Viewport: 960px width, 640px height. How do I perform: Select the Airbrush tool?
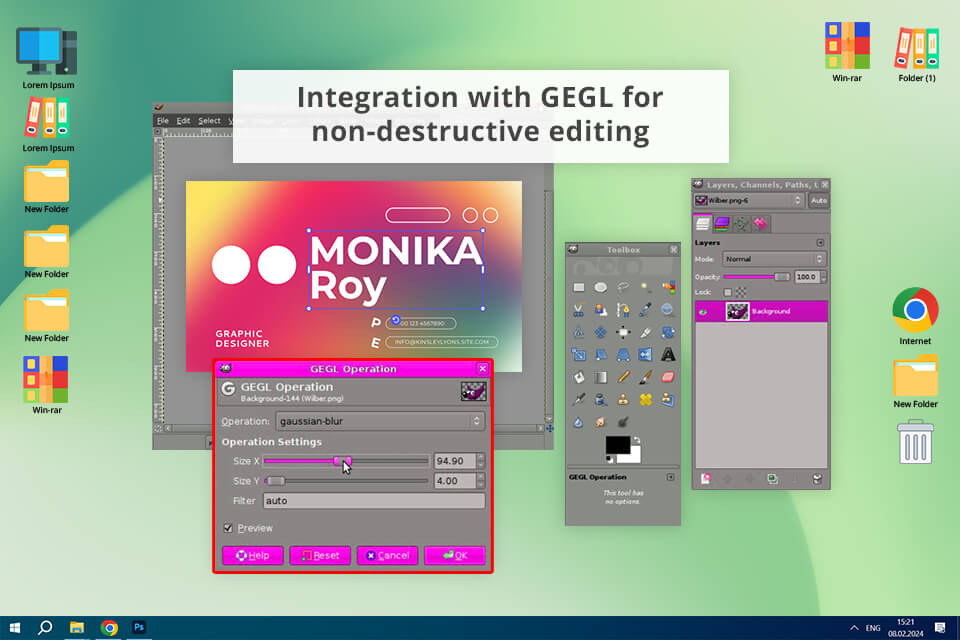pyautogui.click(x=579, y=400)
